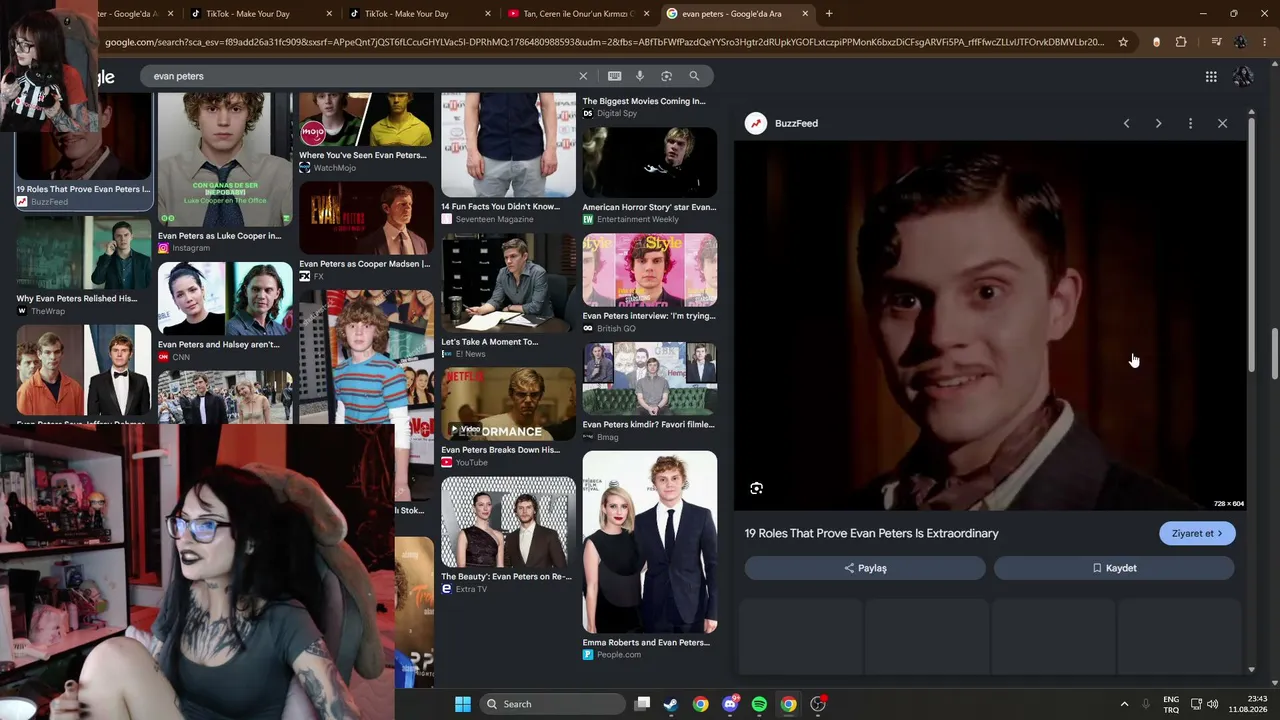Click the address bar URL
The image size is (1280, 720).
tap(604, 42)
